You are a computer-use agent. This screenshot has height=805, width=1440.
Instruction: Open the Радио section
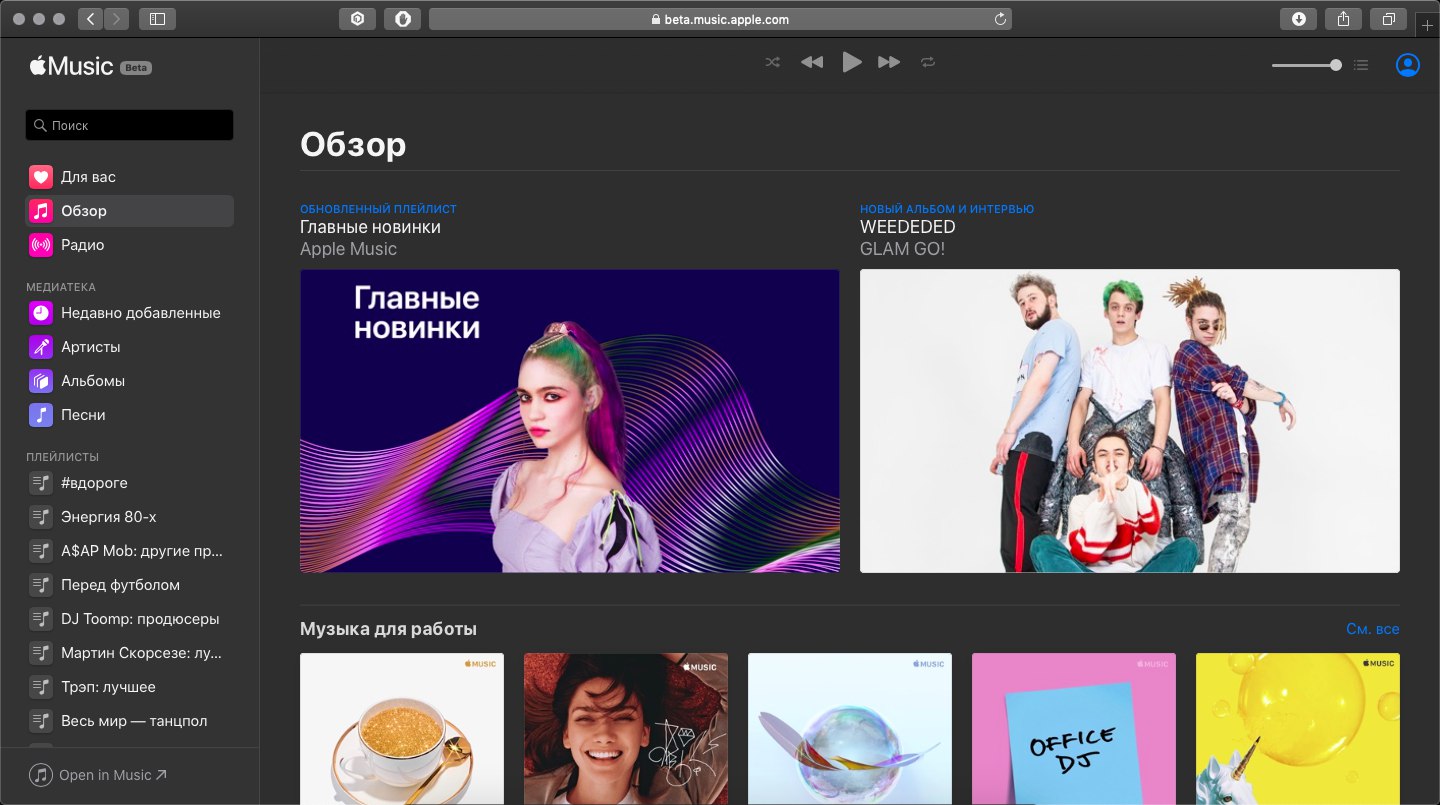pos(129,245)
